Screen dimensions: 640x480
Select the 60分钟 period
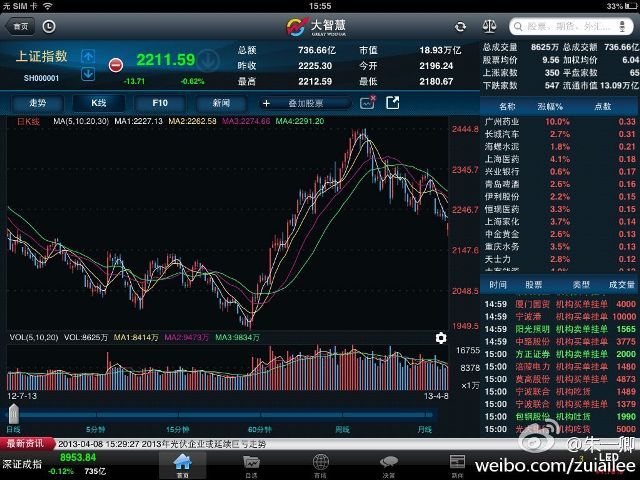(260, 429)
